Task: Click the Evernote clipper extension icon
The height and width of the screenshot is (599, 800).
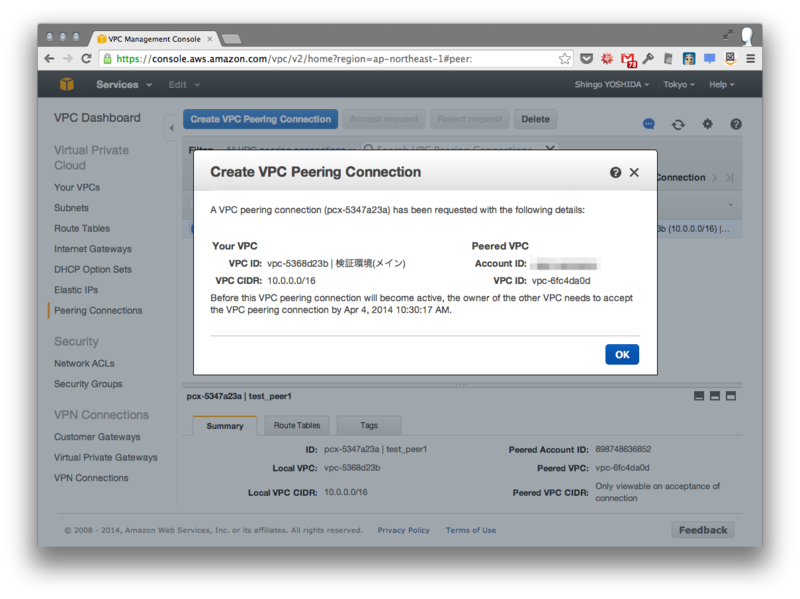Action: click(x=668, y=59)
